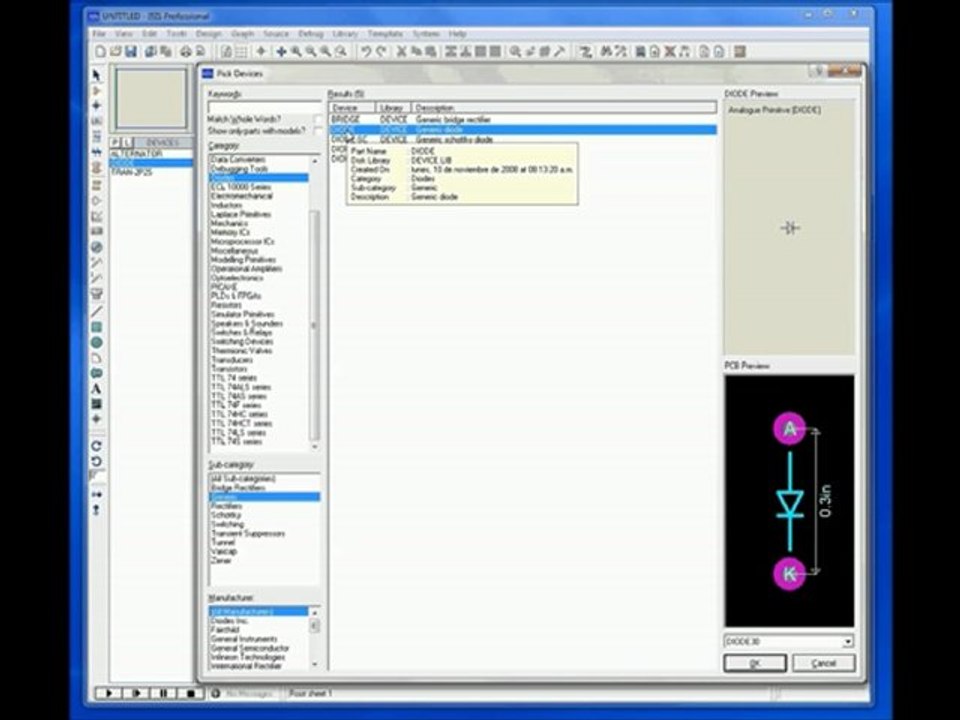Click the overview thumbnail in main window
960x720 pixels.
[151, 98]
